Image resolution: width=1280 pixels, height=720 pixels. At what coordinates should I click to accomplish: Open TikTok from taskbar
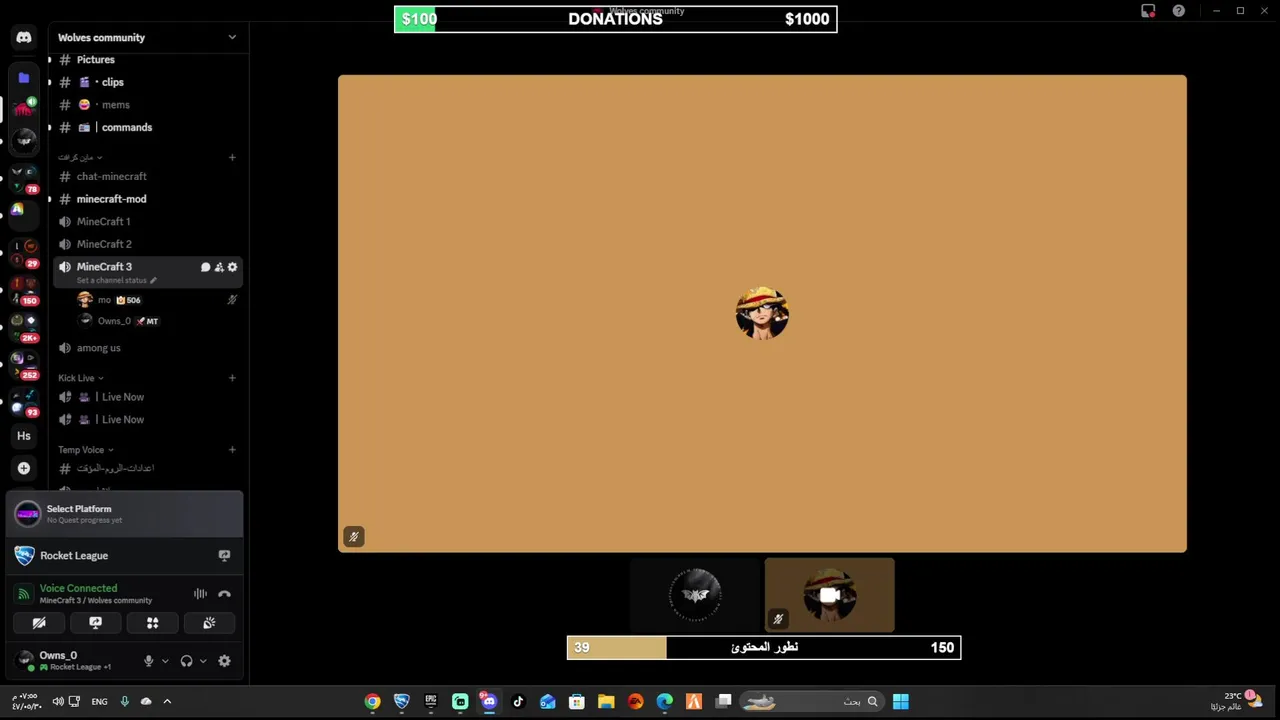pos(518,702)
